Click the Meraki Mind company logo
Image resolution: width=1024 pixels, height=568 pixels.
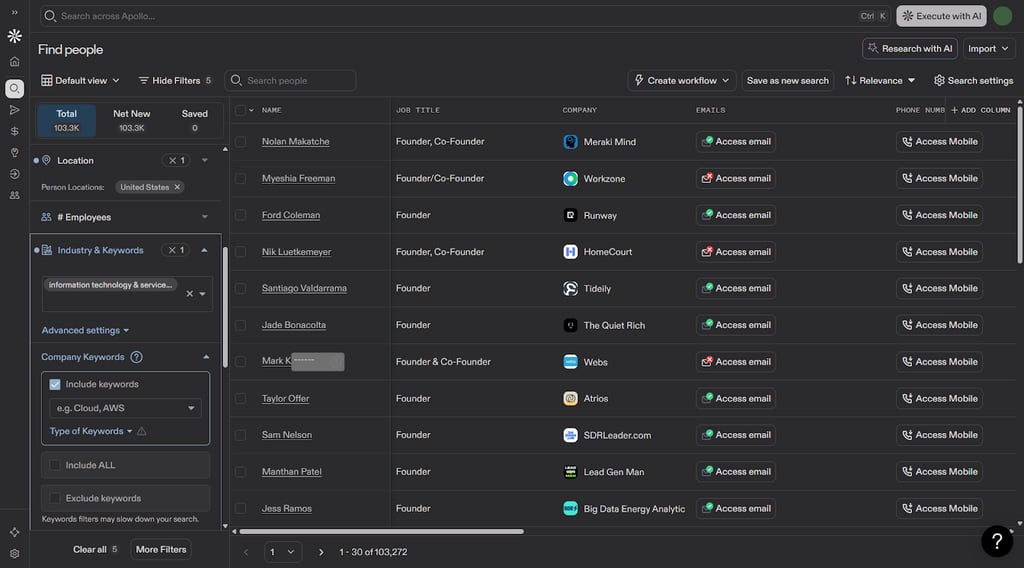click(570, 142)
